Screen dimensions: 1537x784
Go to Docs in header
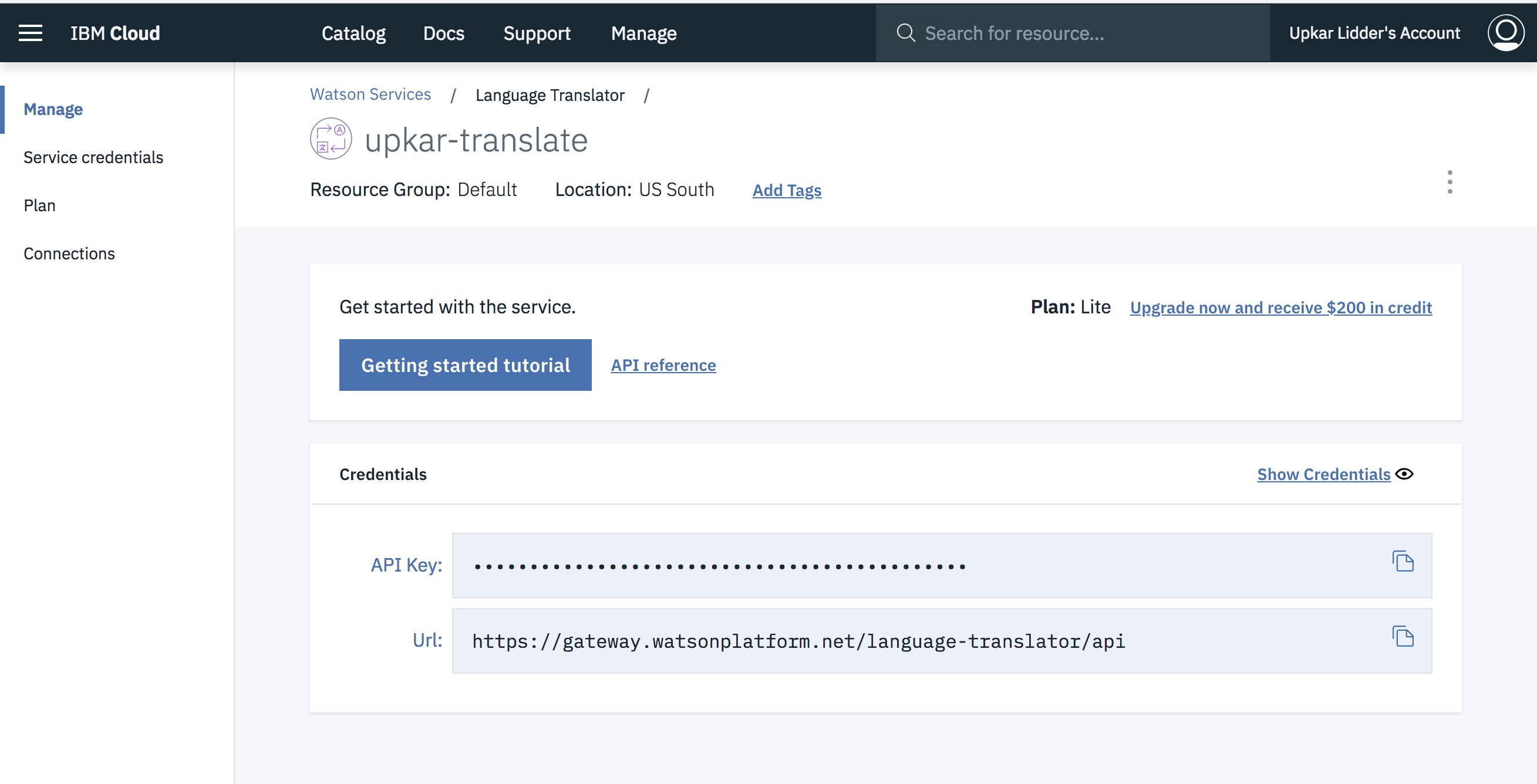(443, 33)
